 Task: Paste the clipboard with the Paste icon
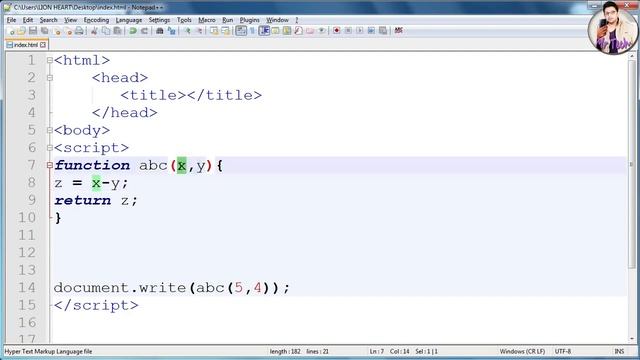coord(118,31)
